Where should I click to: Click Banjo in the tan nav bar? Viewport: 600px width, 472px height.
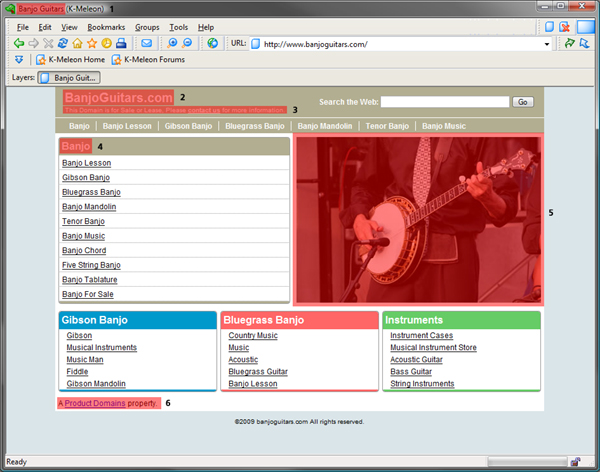click(79, 126)
